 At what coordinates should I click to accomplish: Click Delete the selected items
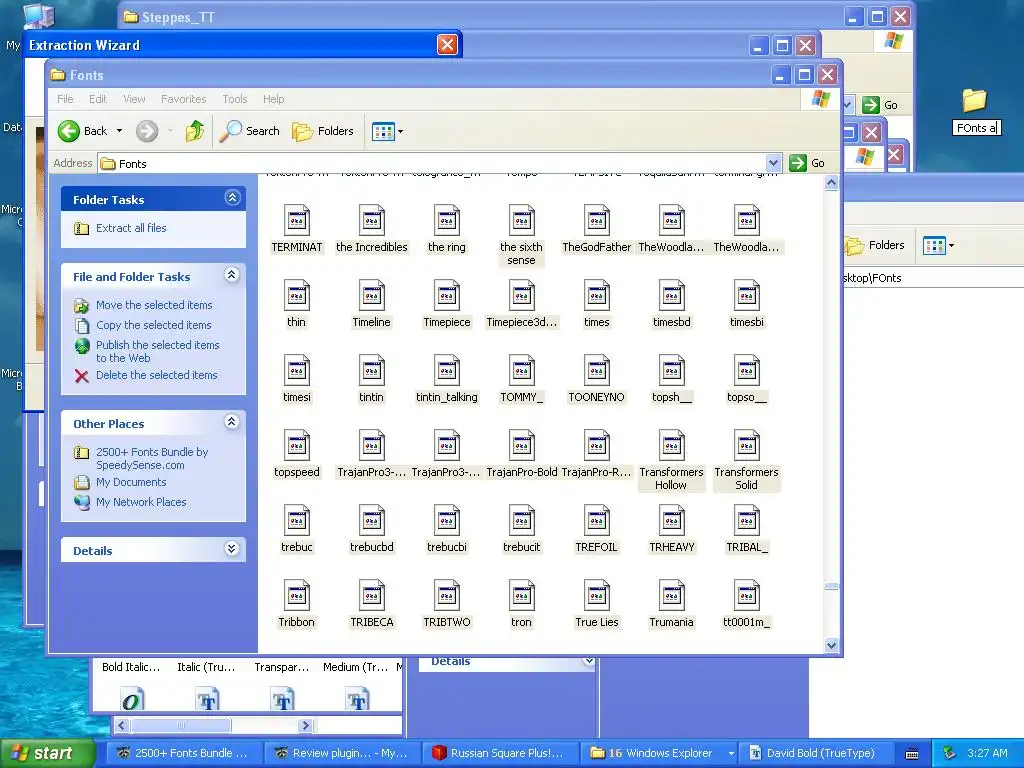(157, 376)
